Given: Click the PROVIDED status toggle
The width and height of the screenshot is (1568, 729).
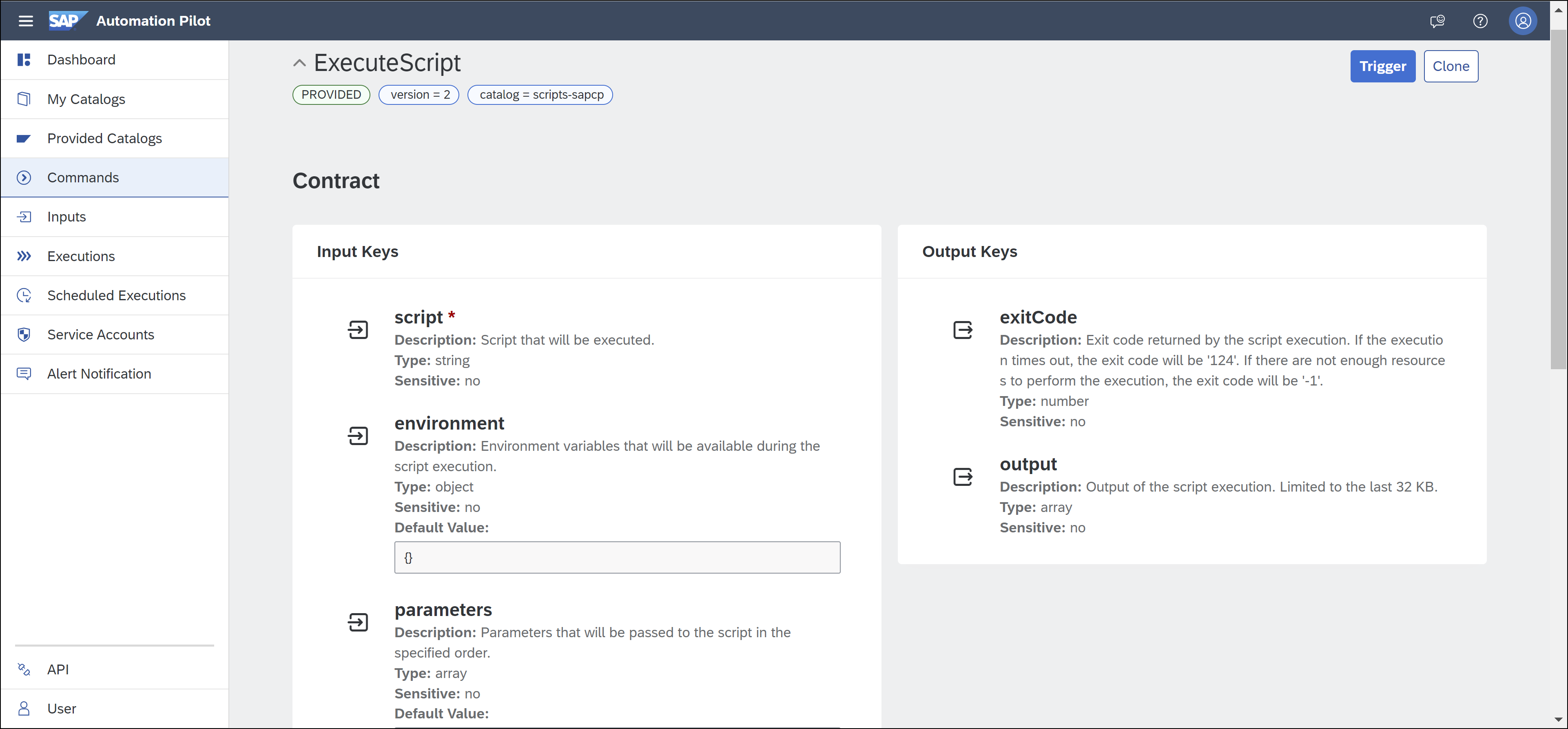Looking at the screenshot, I should (x=331, y=94).
